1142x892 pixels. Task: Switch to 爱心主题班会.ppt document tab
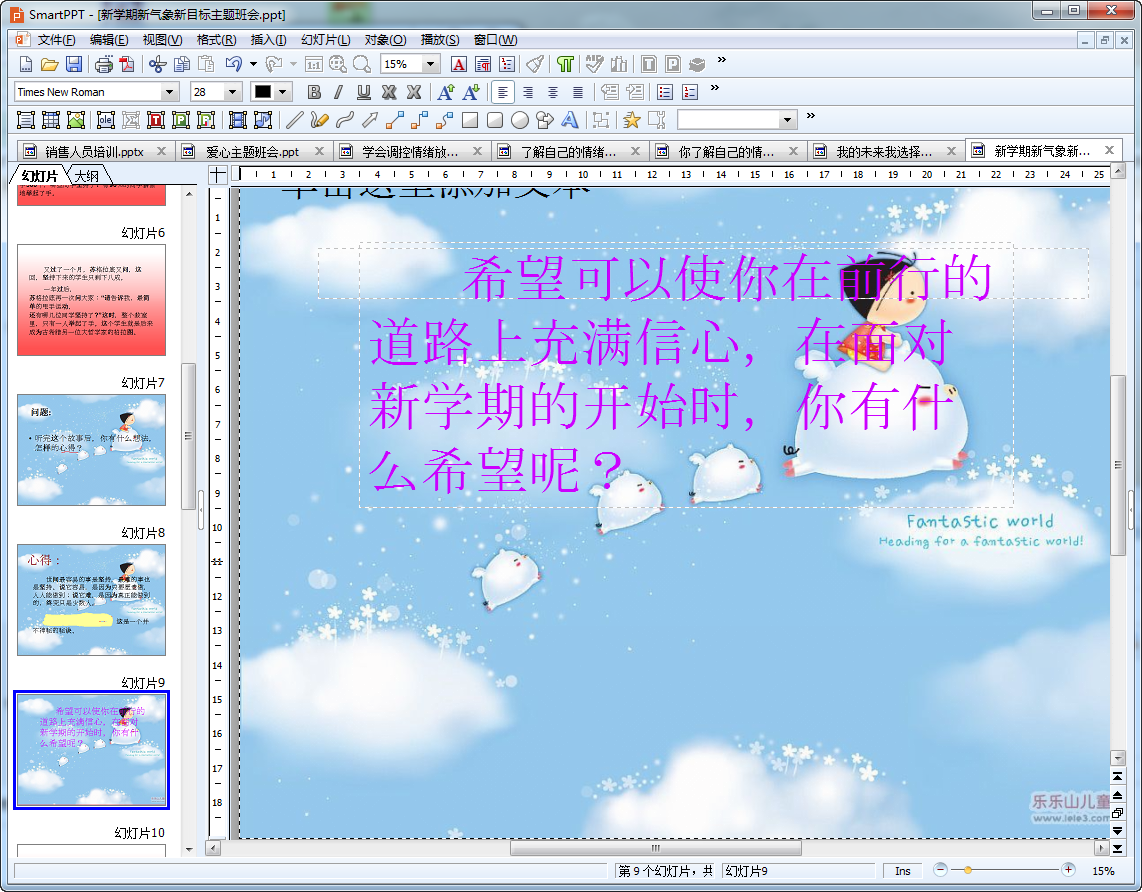252,151
